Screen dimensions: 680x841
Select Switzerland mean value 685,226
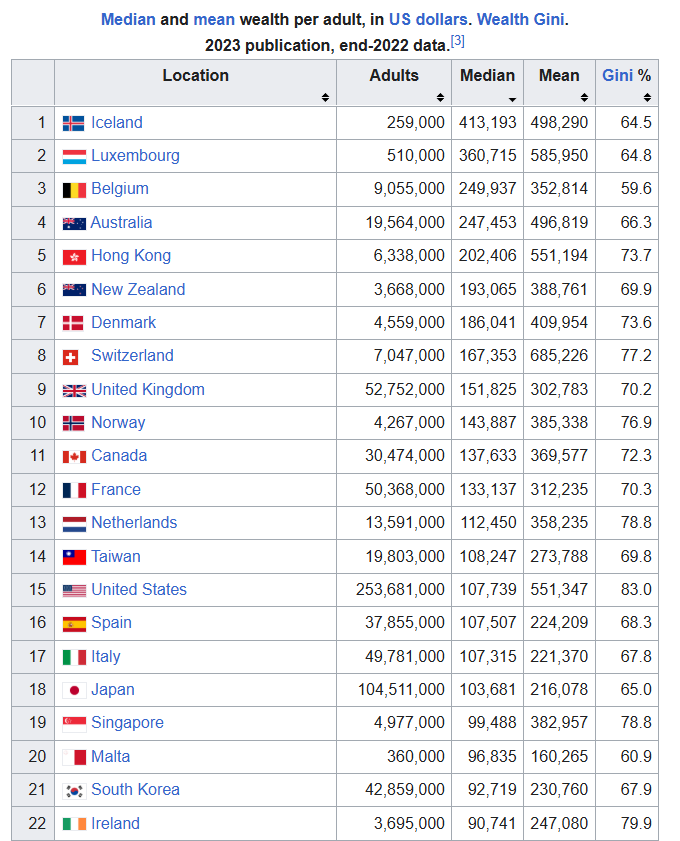(559, 356)
